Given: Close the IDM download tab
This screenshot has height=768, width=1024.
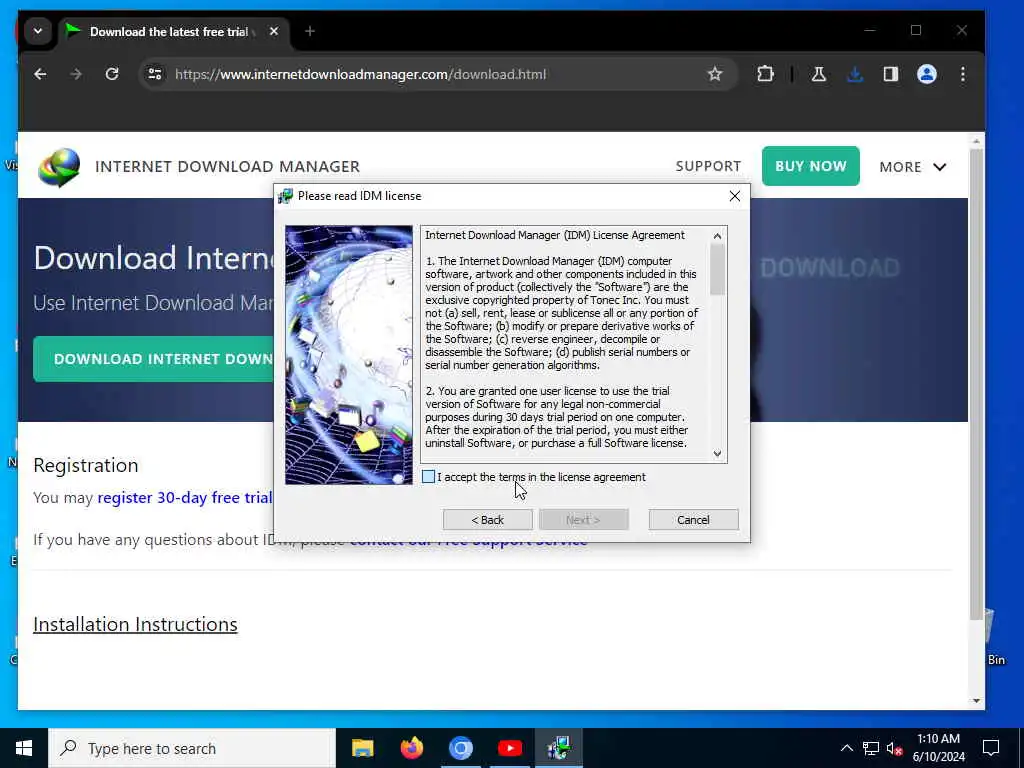Looking at the screenshot, I should click(x=274, y=31).
